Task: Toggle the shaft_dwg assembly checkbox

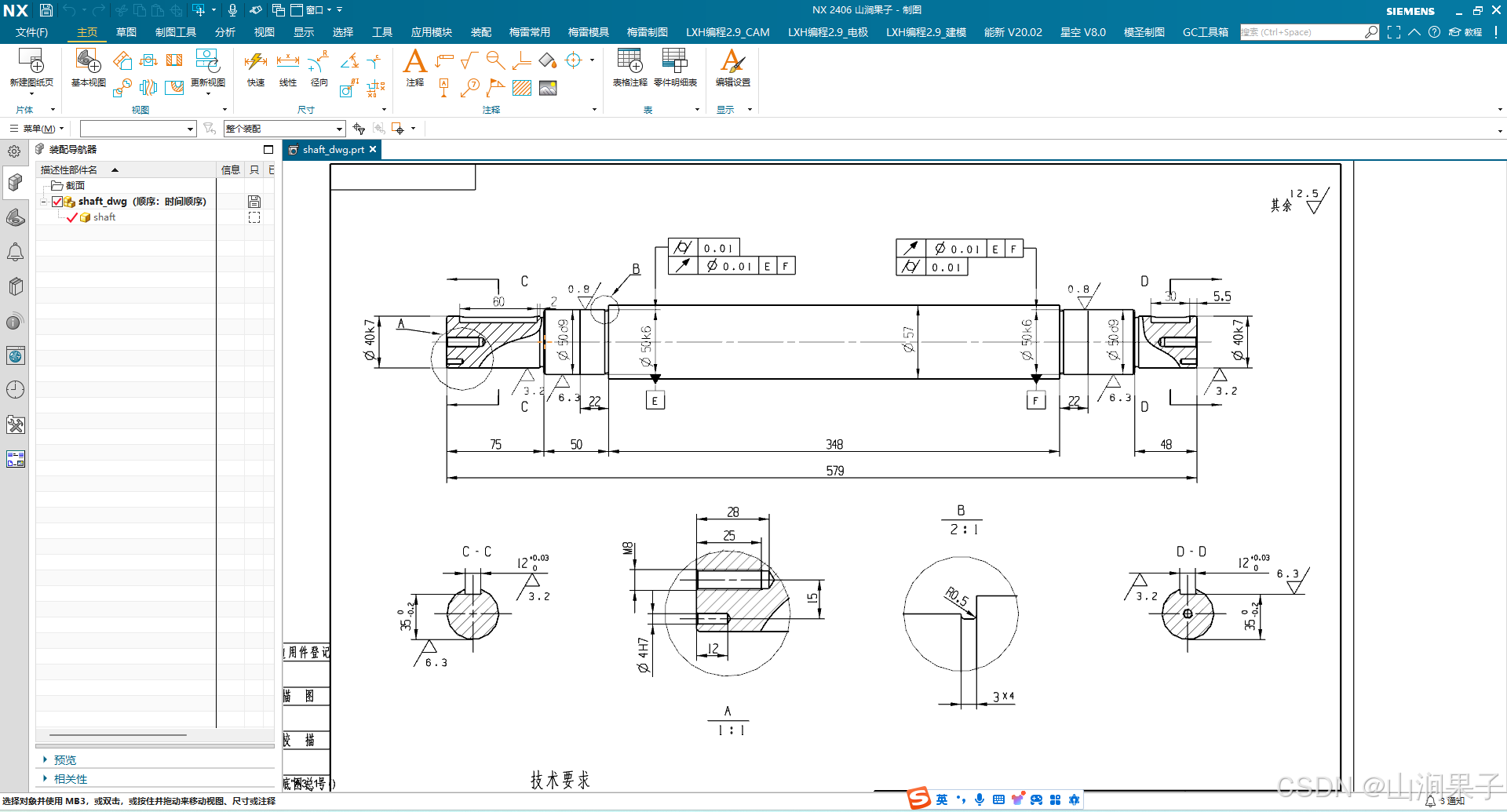Action: [x=57, y=202]
